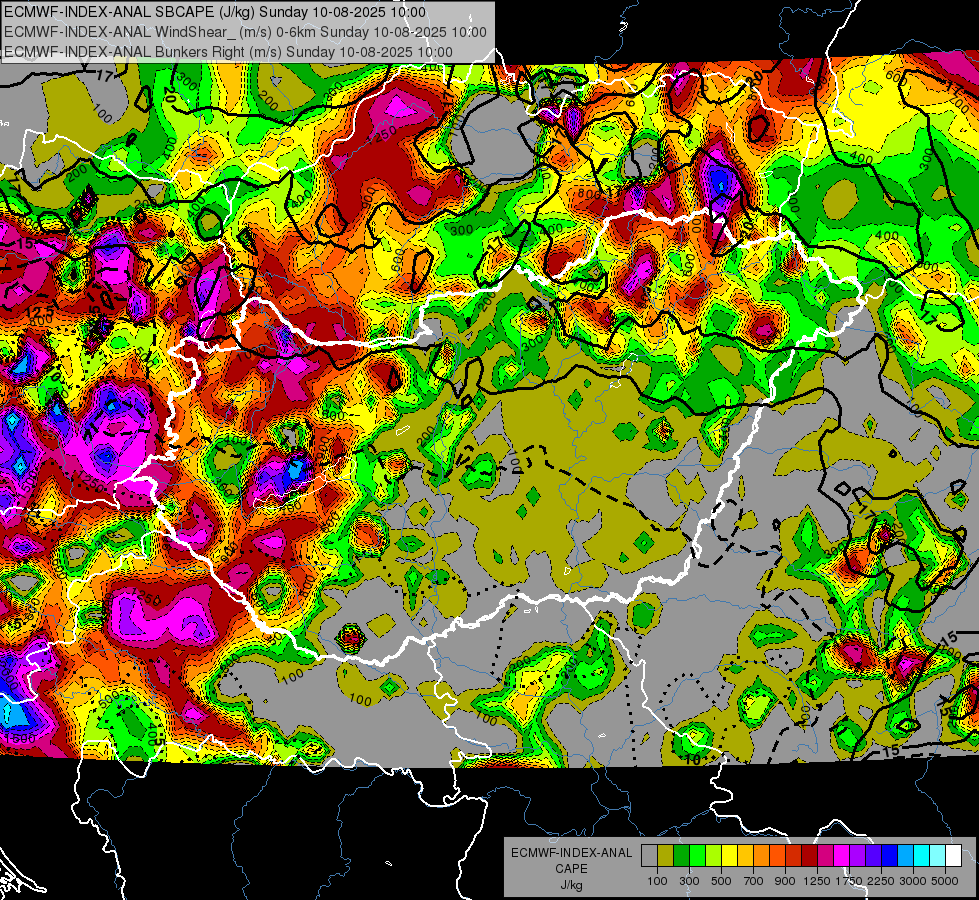Click the legend title ECMWF-INDEX-ANAL
Image resolution: width=979 pixels, height=900 pixels.
571,853
